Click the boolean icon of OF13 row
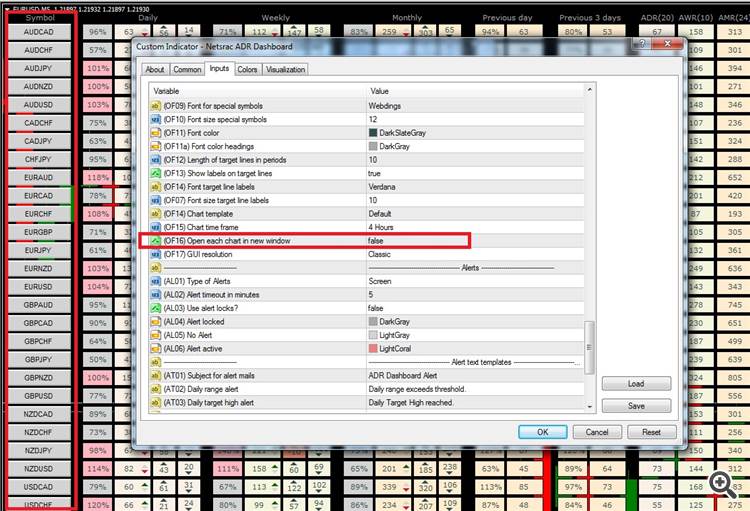Screen dimensions: 750x511 click(x=155, y=173)
